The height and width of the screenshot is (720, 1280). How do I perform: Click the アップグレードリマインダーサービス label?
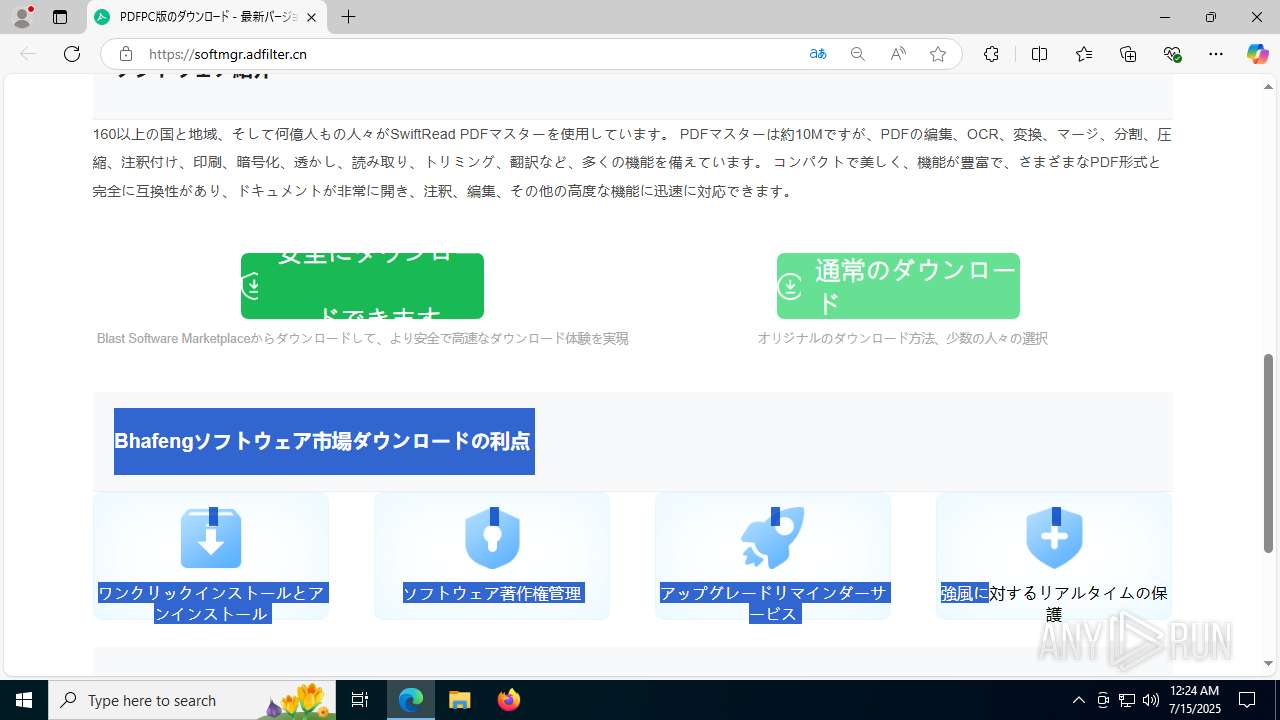(773, 603)
